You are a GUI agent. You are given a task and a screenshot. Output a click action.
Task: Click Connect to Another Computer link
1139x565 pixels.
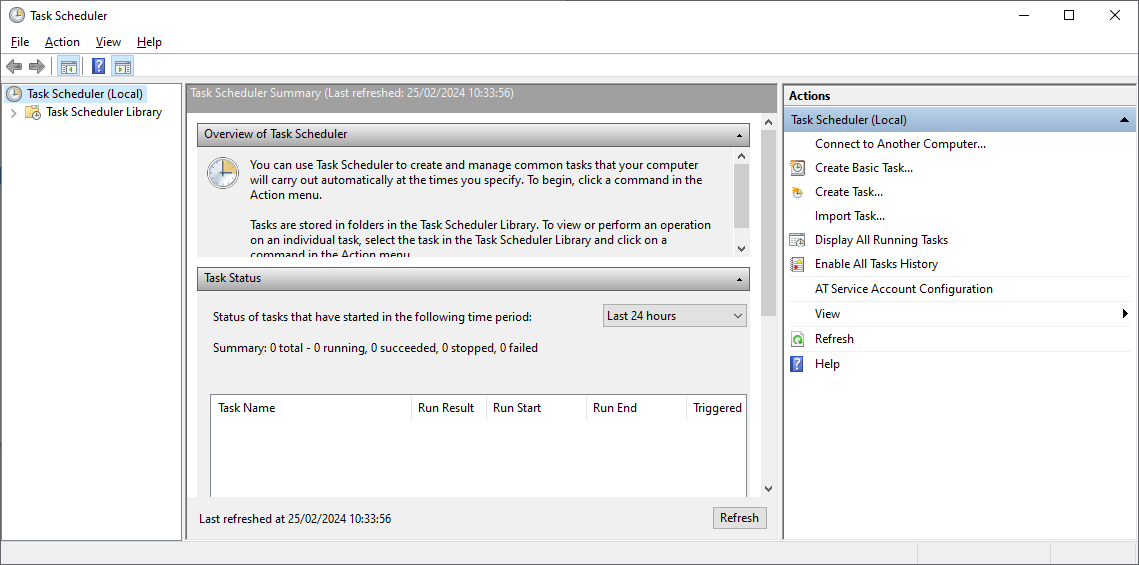pyautogui.click(x=900, y=144)
